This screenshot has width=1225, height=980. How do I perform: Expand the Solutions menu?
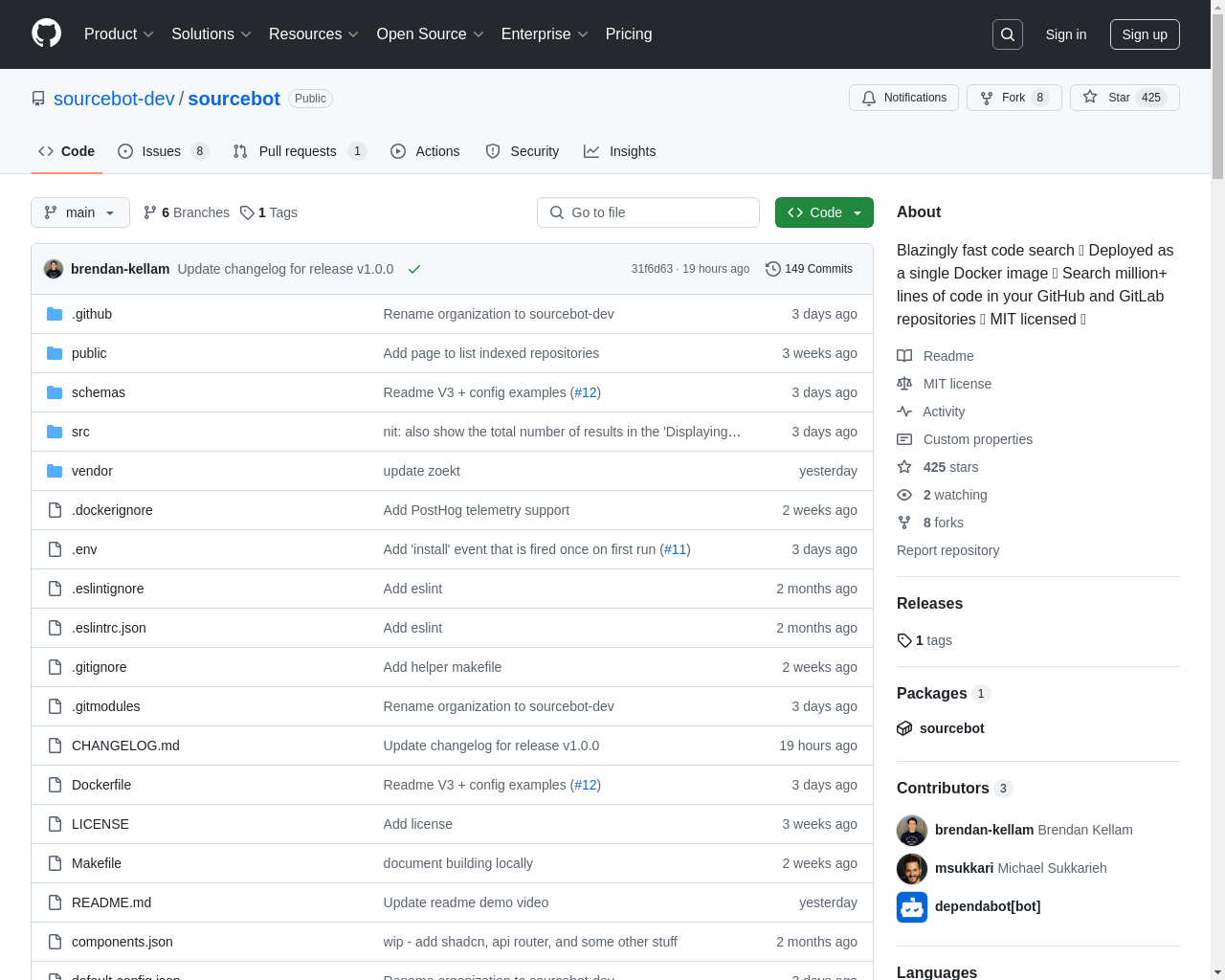(212, 34)
